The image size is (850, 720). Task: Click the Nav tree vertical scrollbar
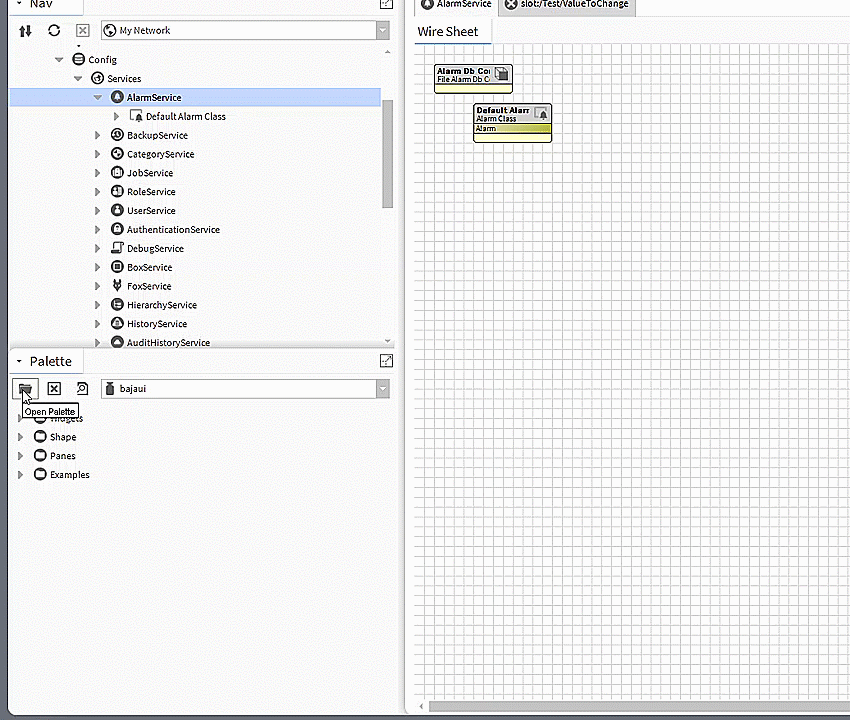[388, 155]
